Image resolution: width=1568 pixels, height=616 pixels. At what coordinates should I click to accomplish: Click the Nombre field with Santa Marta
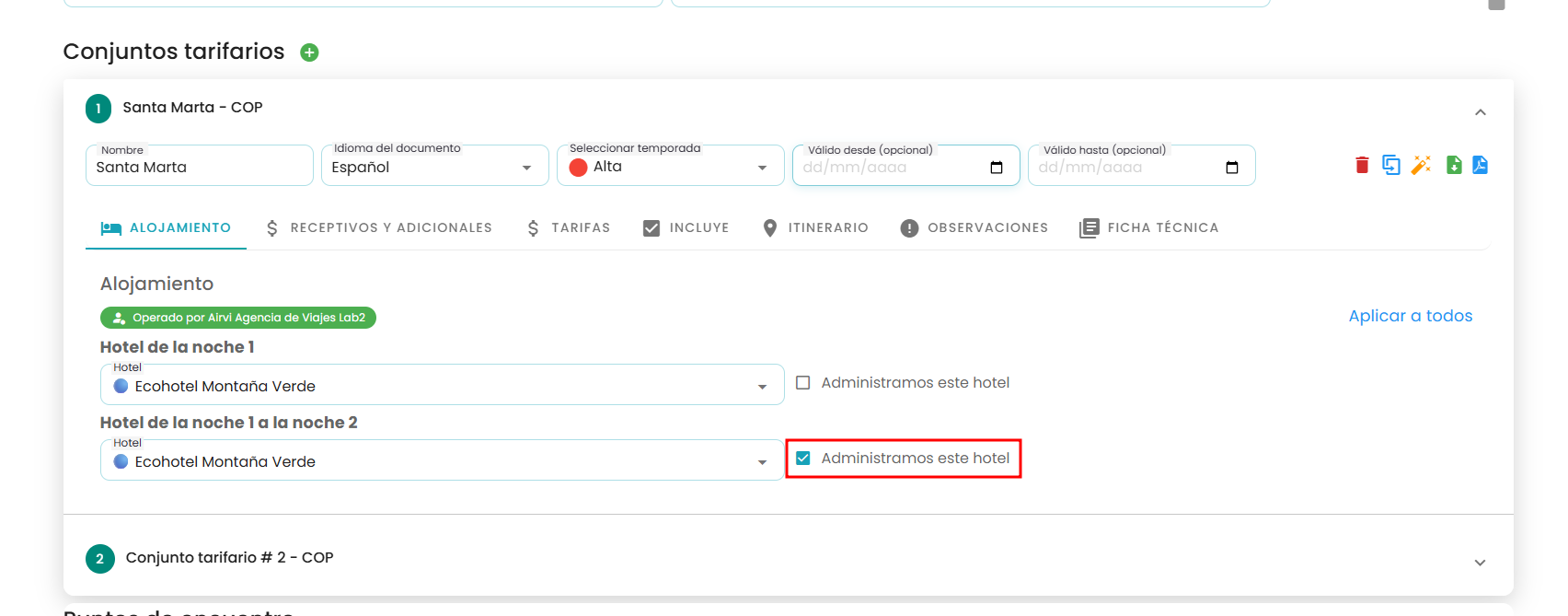click(x=199, y=166)
